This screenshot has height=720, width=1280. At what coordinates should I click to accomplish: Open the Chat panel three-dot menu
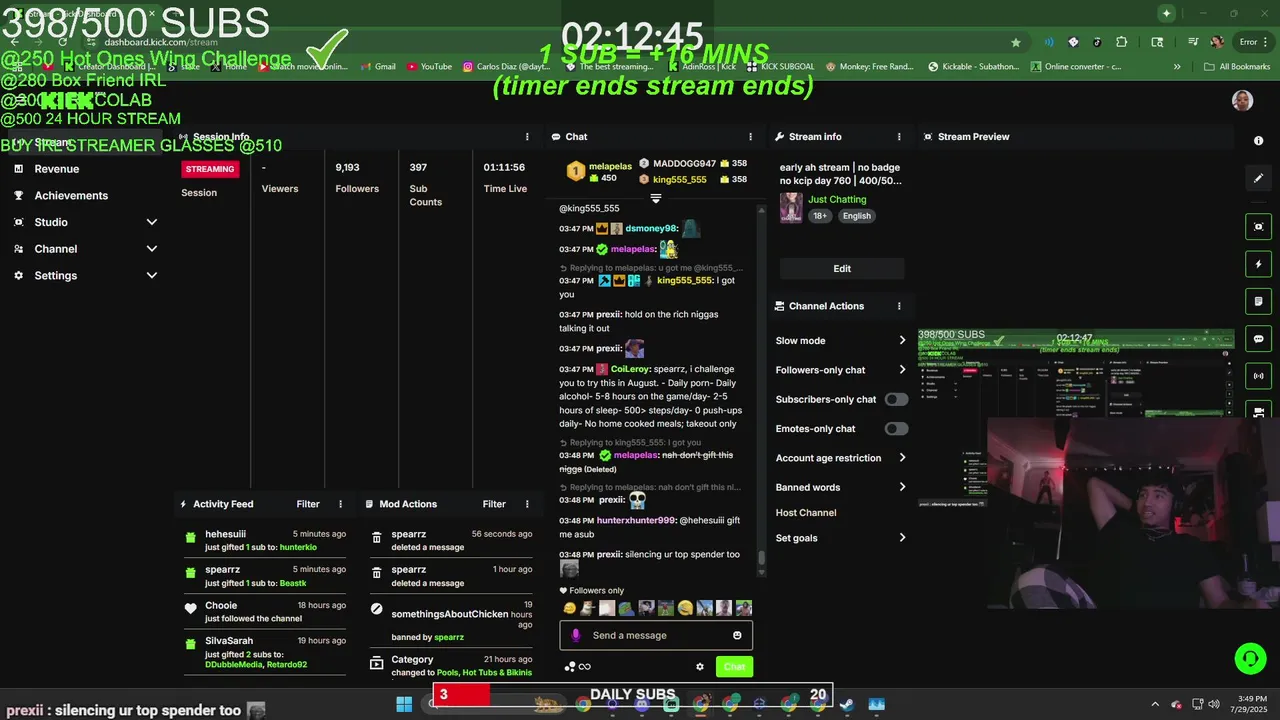point(750,137)
